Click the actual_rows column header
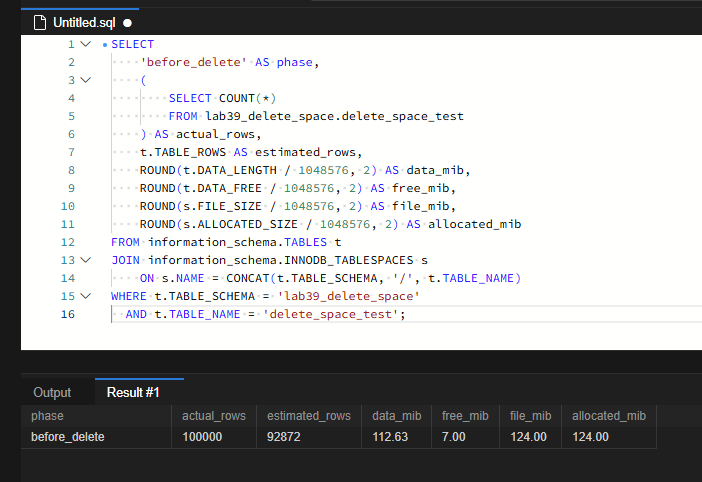 point(214,416)
